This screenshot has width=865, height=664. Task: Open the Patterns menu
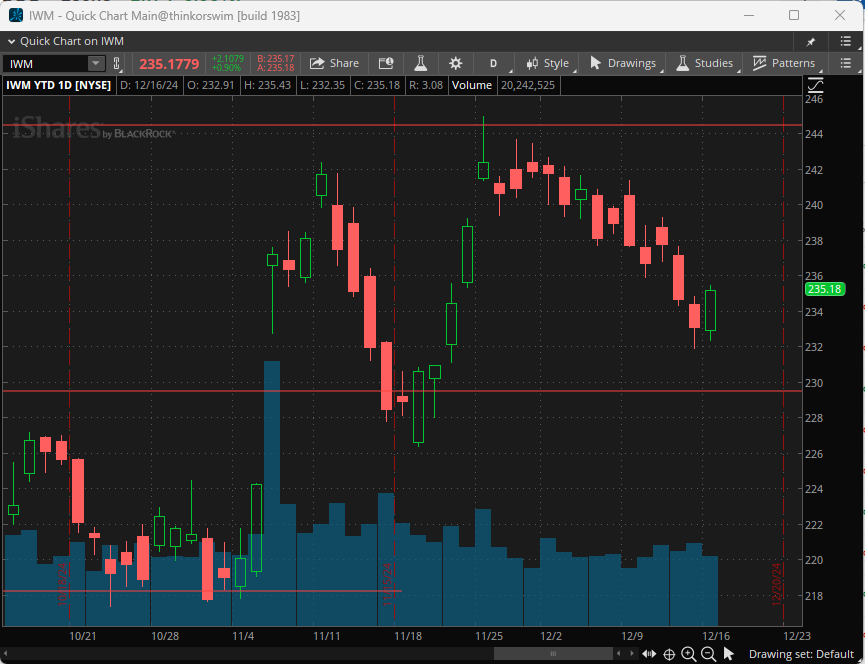(783, 63)
